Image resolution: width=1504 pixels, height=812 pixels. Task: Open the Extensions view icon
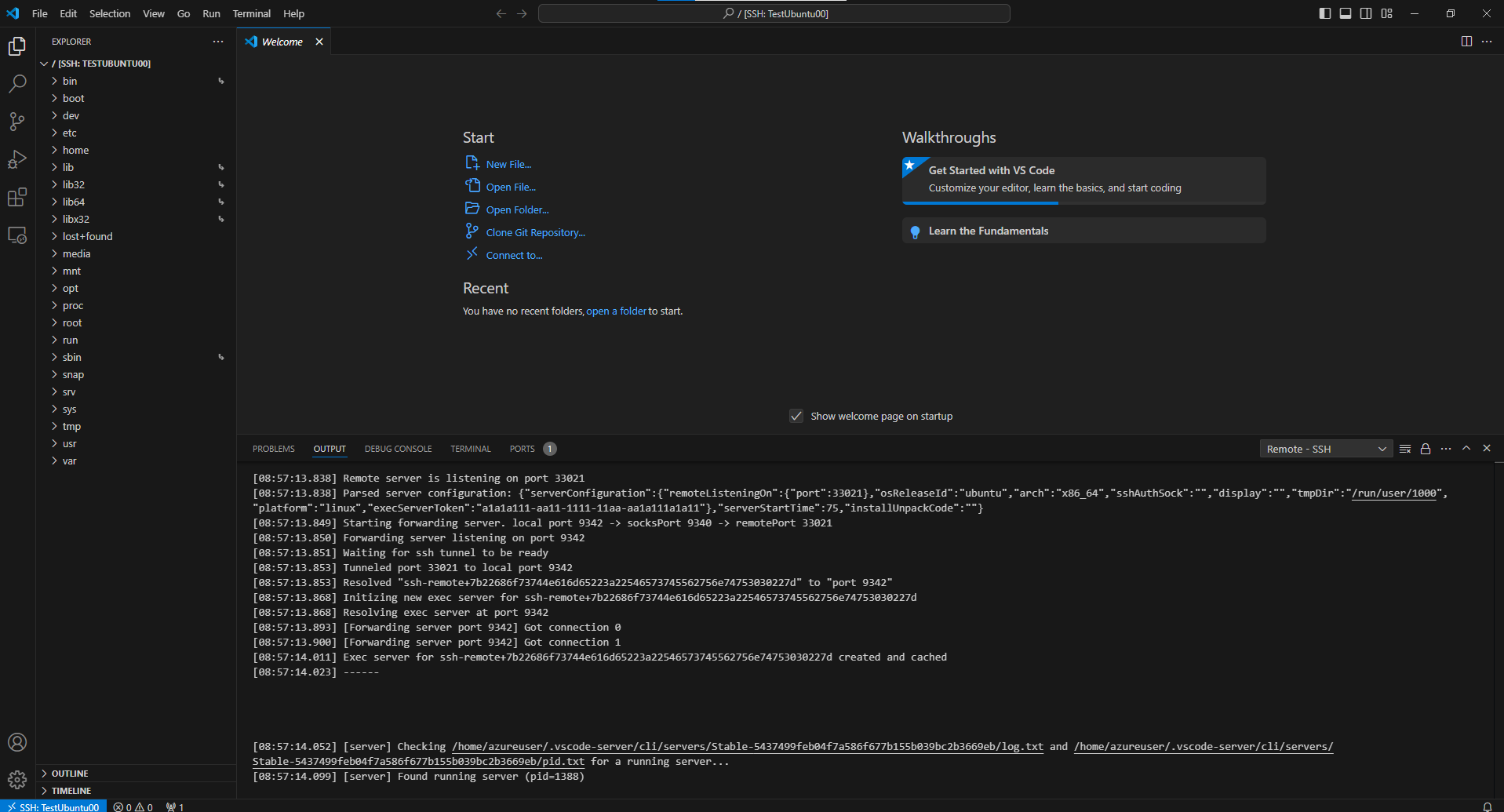[x=17, y=197]
